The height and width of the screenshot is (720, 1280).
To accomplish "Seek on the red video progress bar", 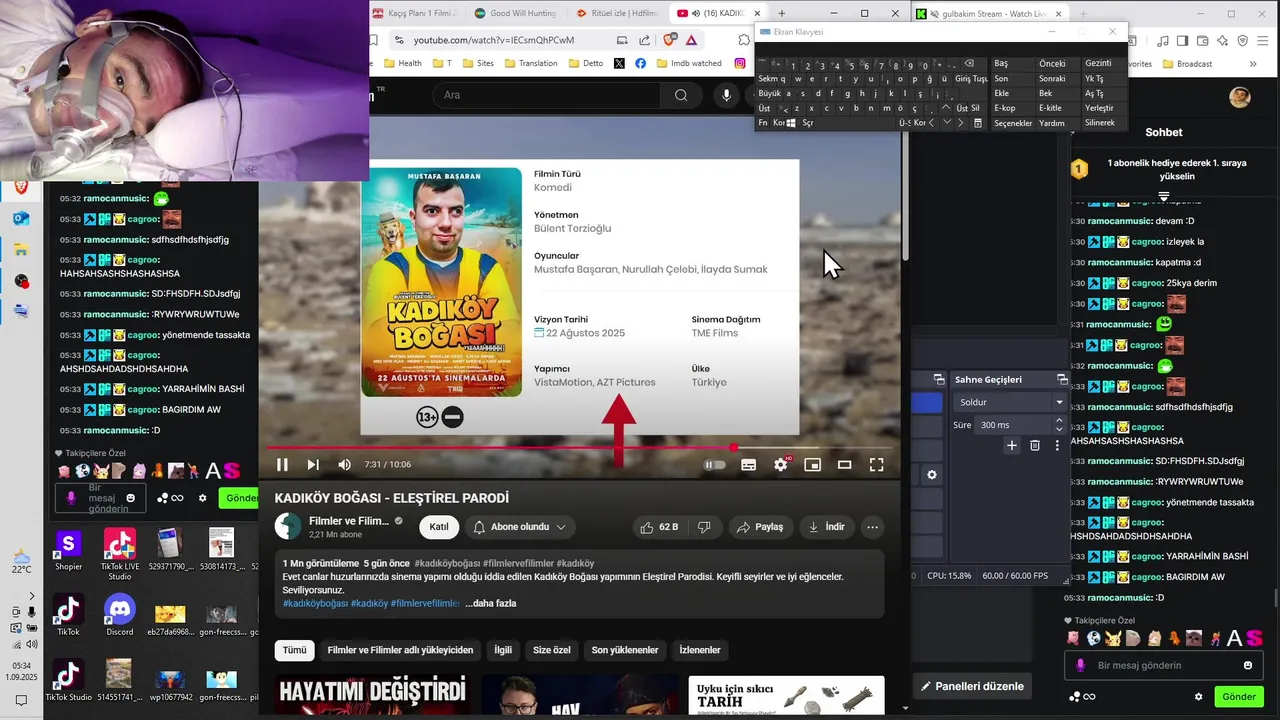I will pyautogui.click(x=578, y=447).
